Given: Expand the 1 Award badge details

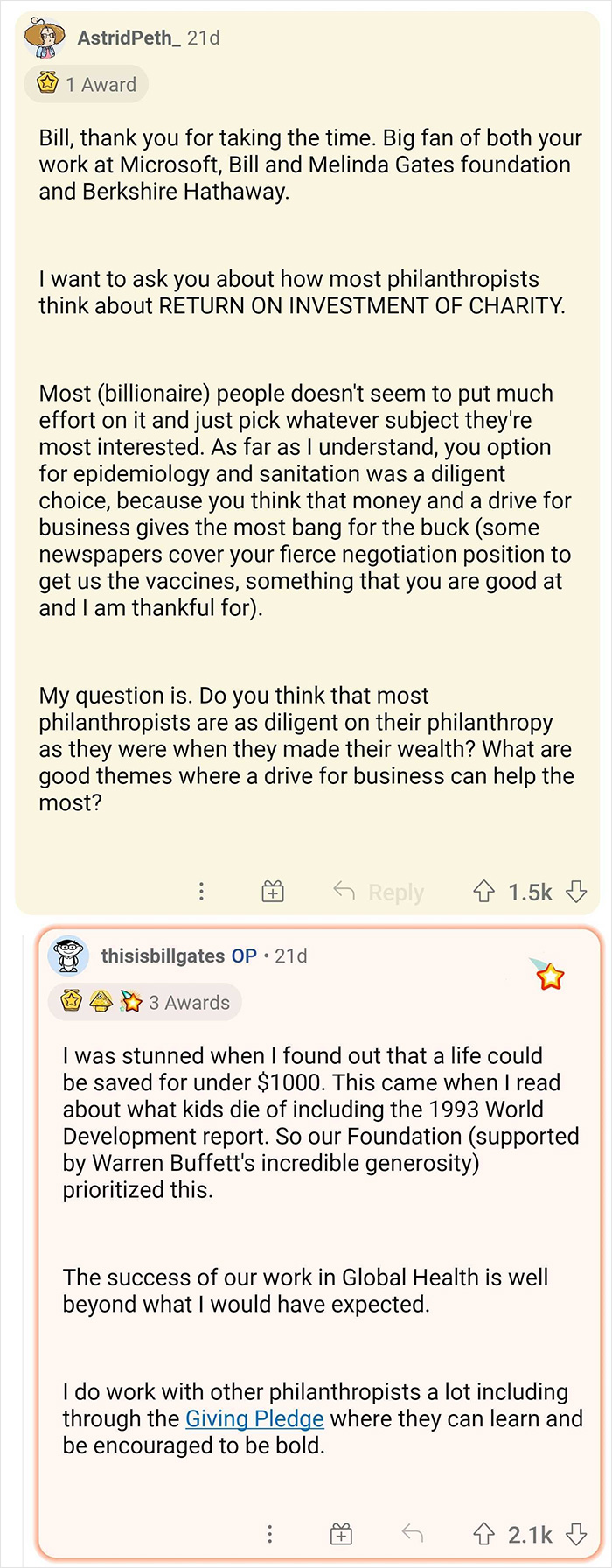Looking at the screenshot, I should point(85,84).
